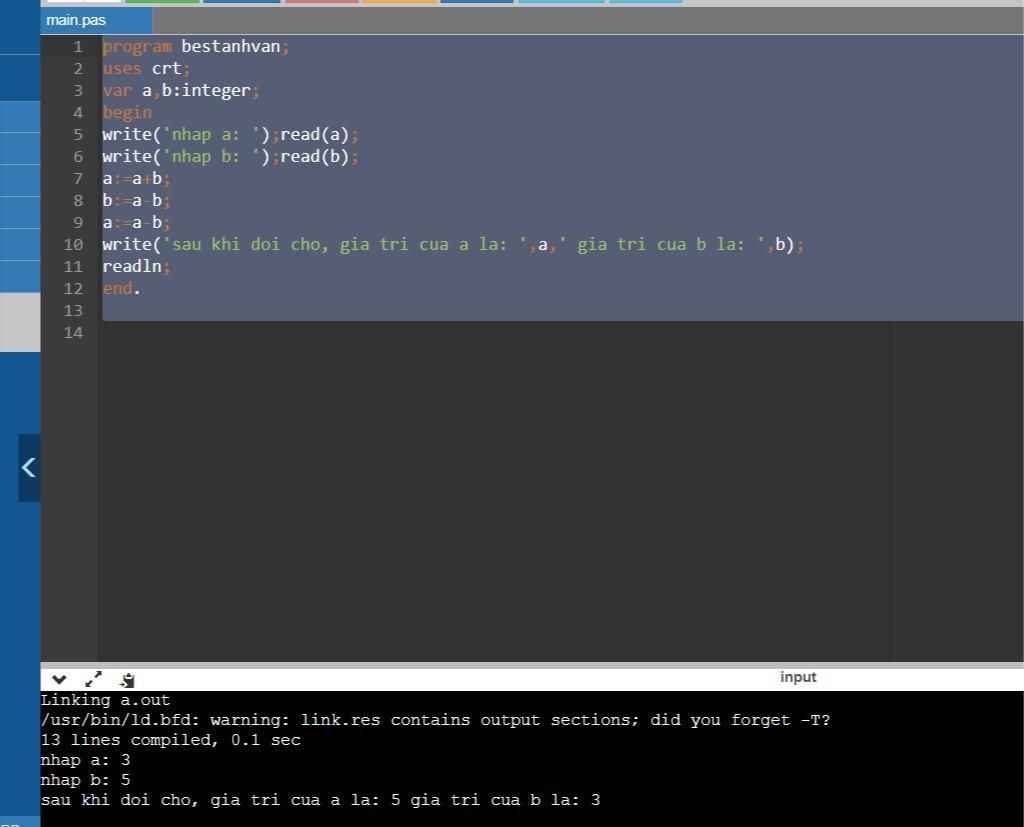Click the 'nhap a: 3' console line
1024x827 pixels.
tap(86, 760)
